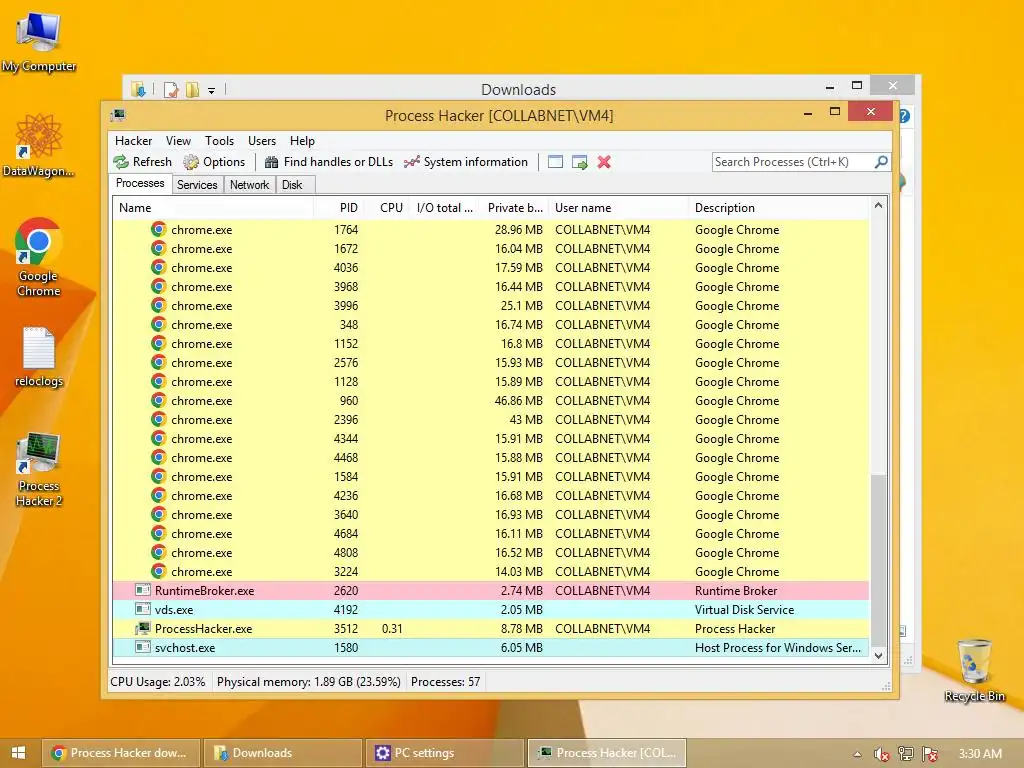The width and height of the screenshot is (1024, 768).
Task: Sort by CPU column header
Action: coord(386,208)
